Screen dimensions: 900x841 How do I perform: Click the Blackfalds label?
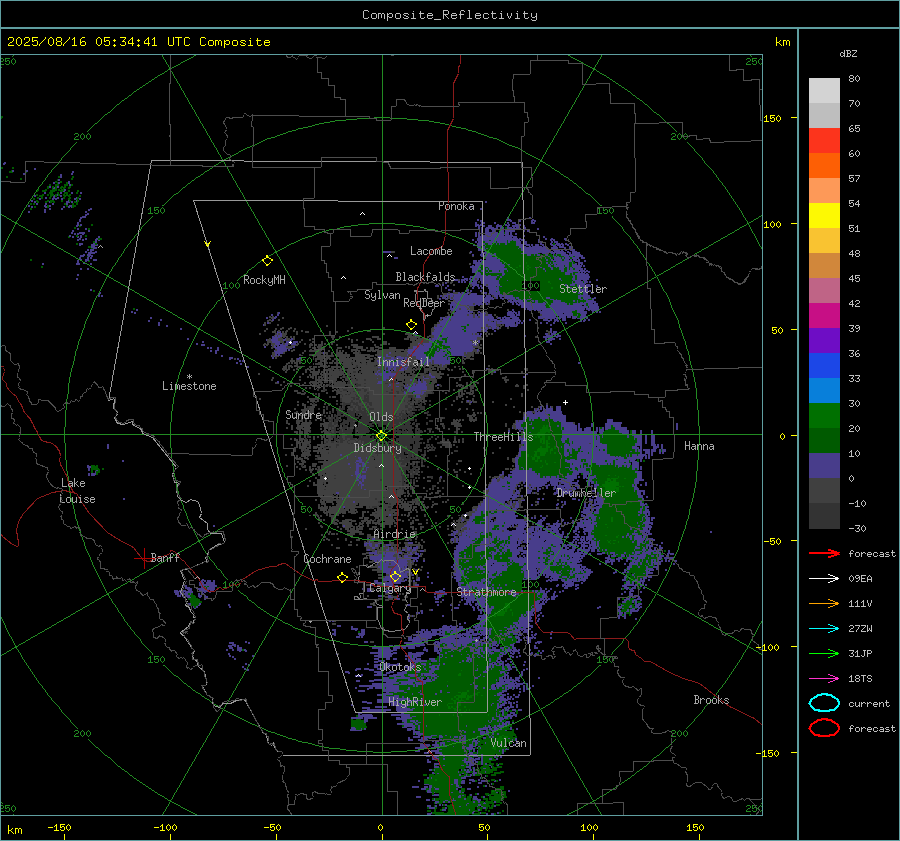(425, 277)
